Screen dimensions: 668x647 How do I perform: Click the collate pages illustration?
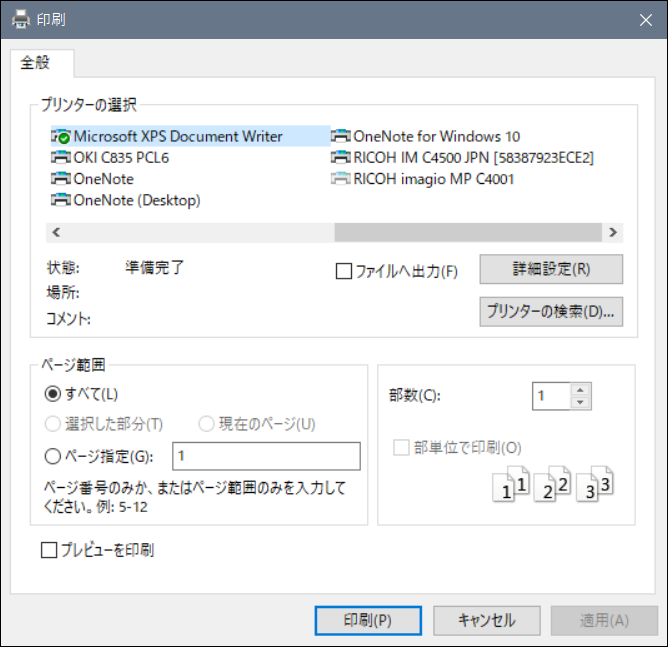553,484
